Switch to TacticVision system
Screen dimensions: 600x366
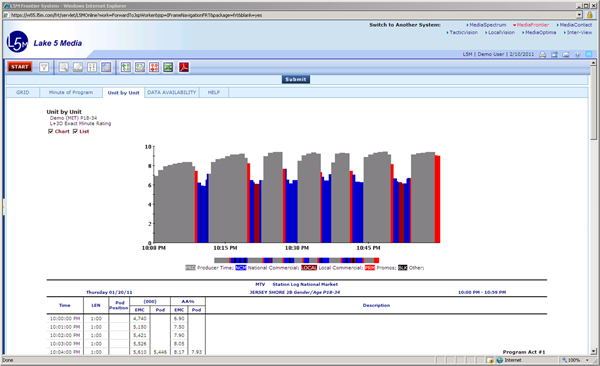point(463,33)
